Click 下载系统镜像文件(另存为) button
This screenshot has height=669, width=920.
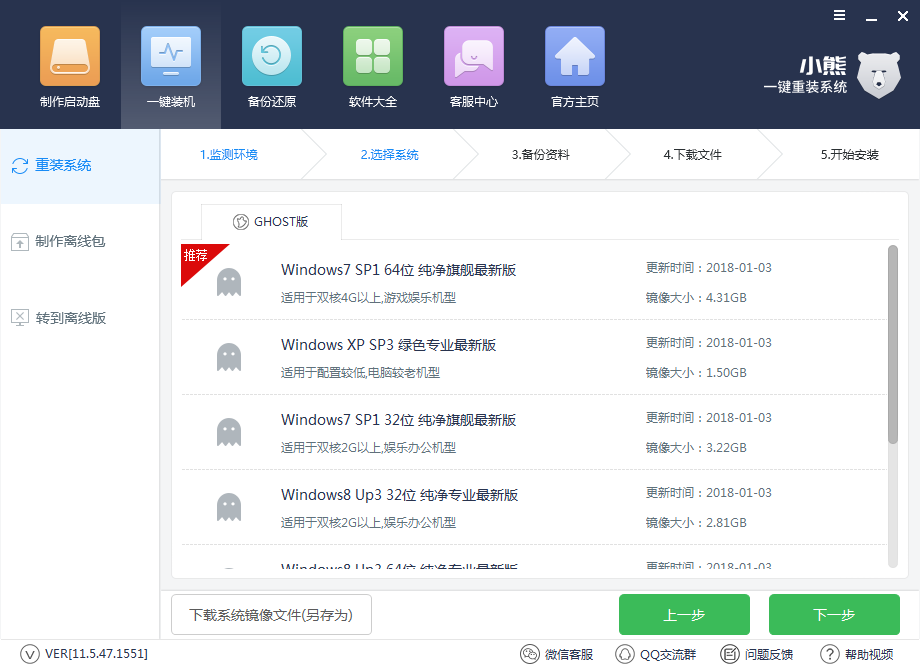point(271,614)
